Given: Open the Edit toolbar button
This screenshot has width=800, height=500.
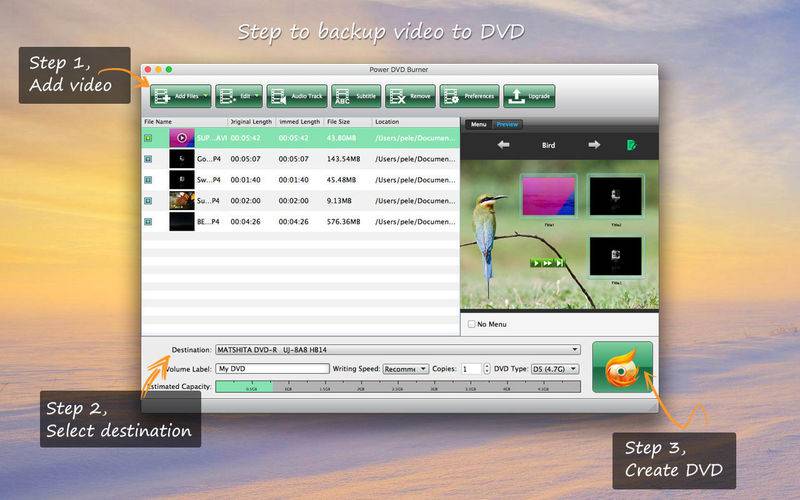Looking at the screenshot, I should click(239, 96).
